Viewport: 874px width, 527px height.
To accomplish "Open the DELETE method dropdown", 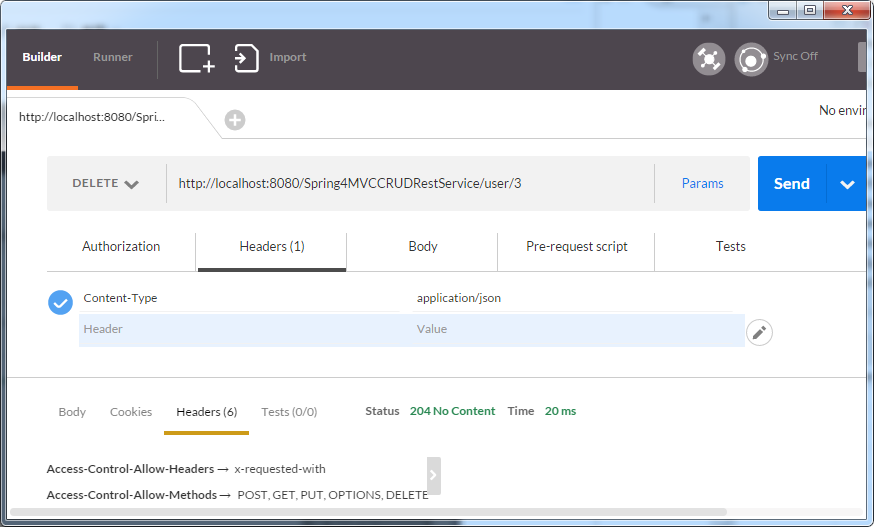I will (106, 183).
